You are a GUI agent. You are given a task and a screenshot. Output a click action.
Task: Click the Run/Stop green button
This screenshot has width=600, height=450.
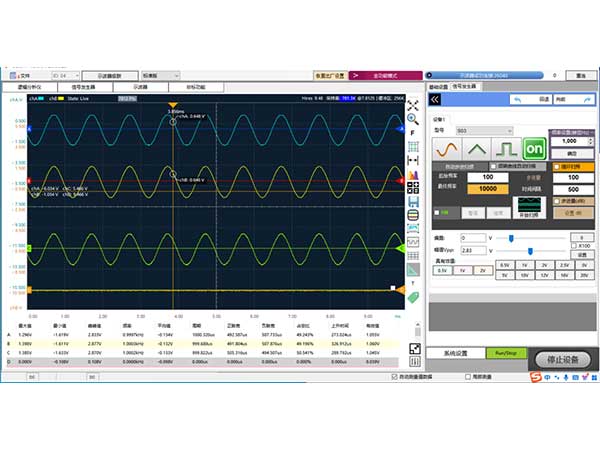(x=506, y=353)
